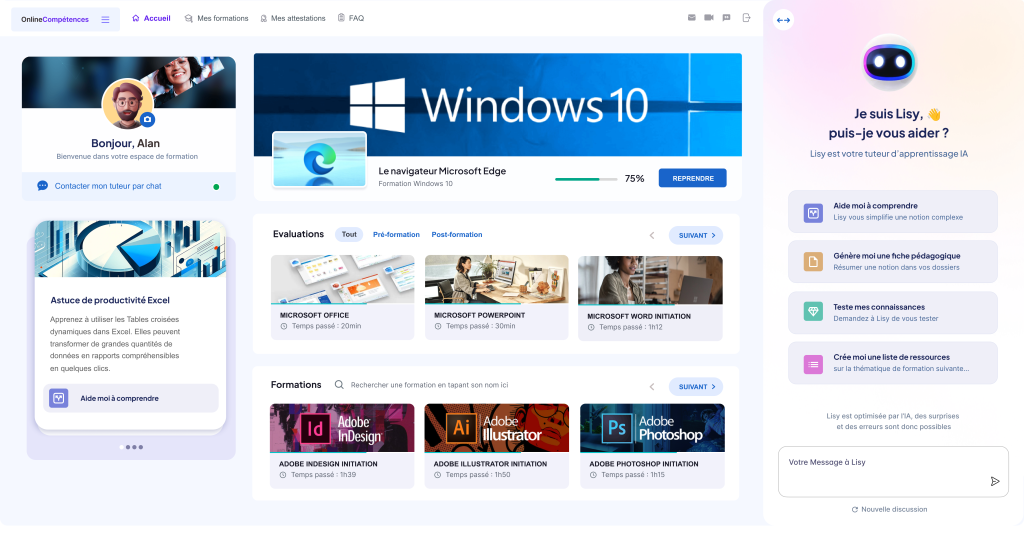Viewport: 1024px width, 533px height.
Task: Open the chat bubble icon in header
Action: click(726, 18)
